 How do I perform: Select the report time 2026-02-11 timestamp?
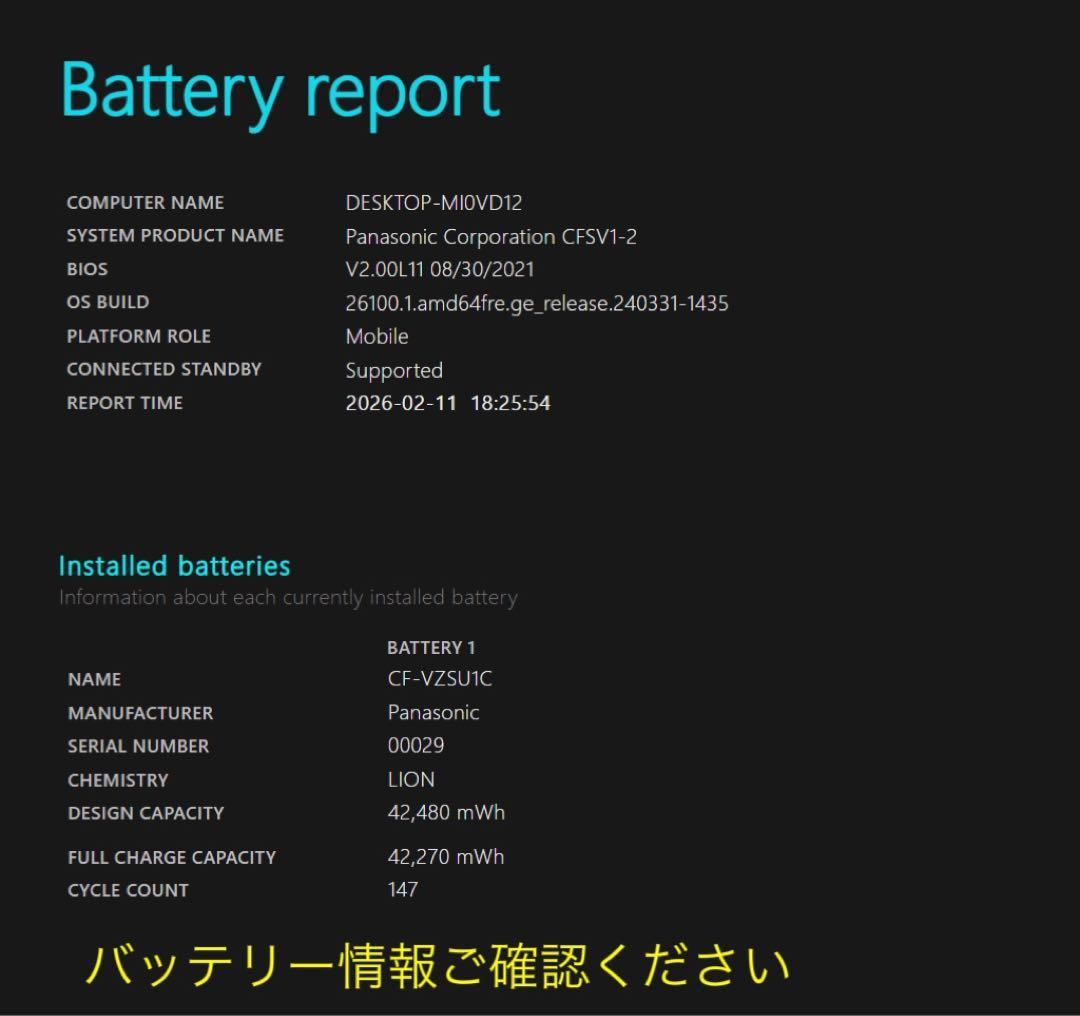(x=446, y=403)
